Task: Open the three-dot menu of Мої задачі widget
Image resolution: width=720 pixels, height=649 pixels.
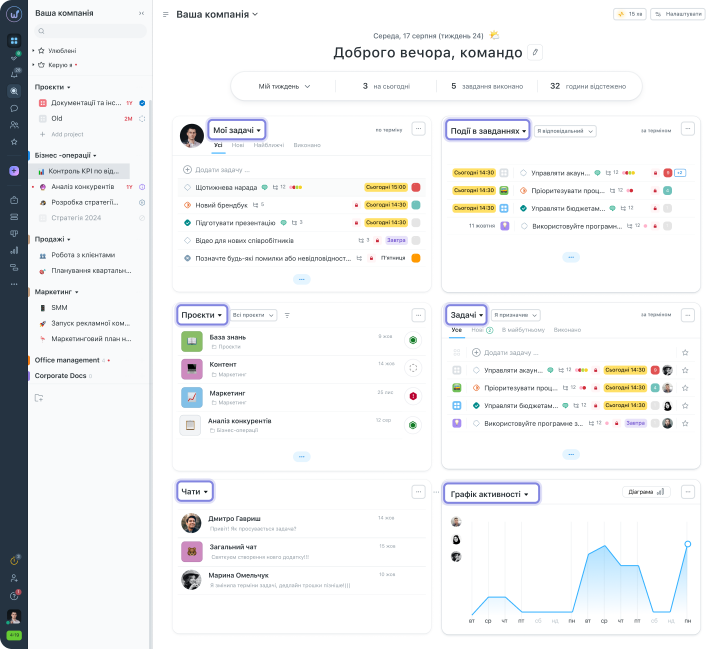Action: pyautogui.click(x=419, y=129)
